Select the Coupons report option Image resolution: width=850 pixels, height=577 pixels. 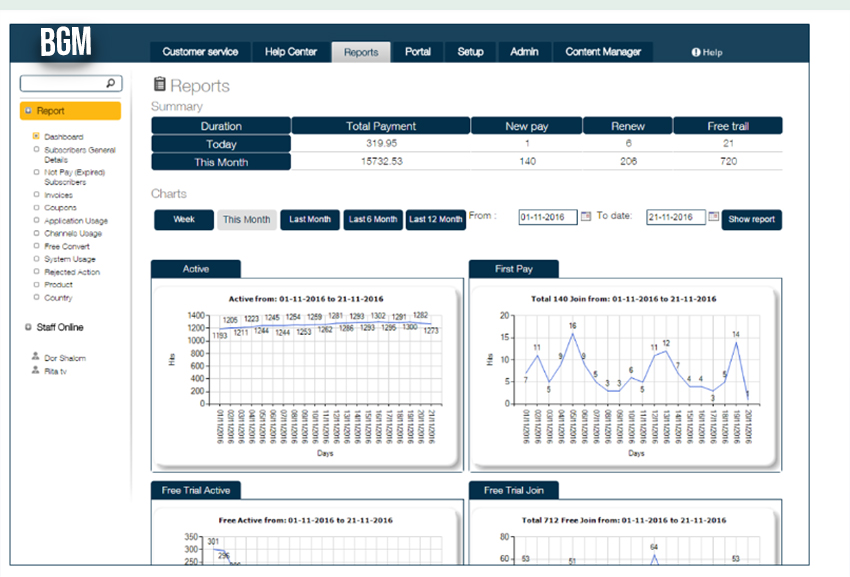[x=61, y=208]
